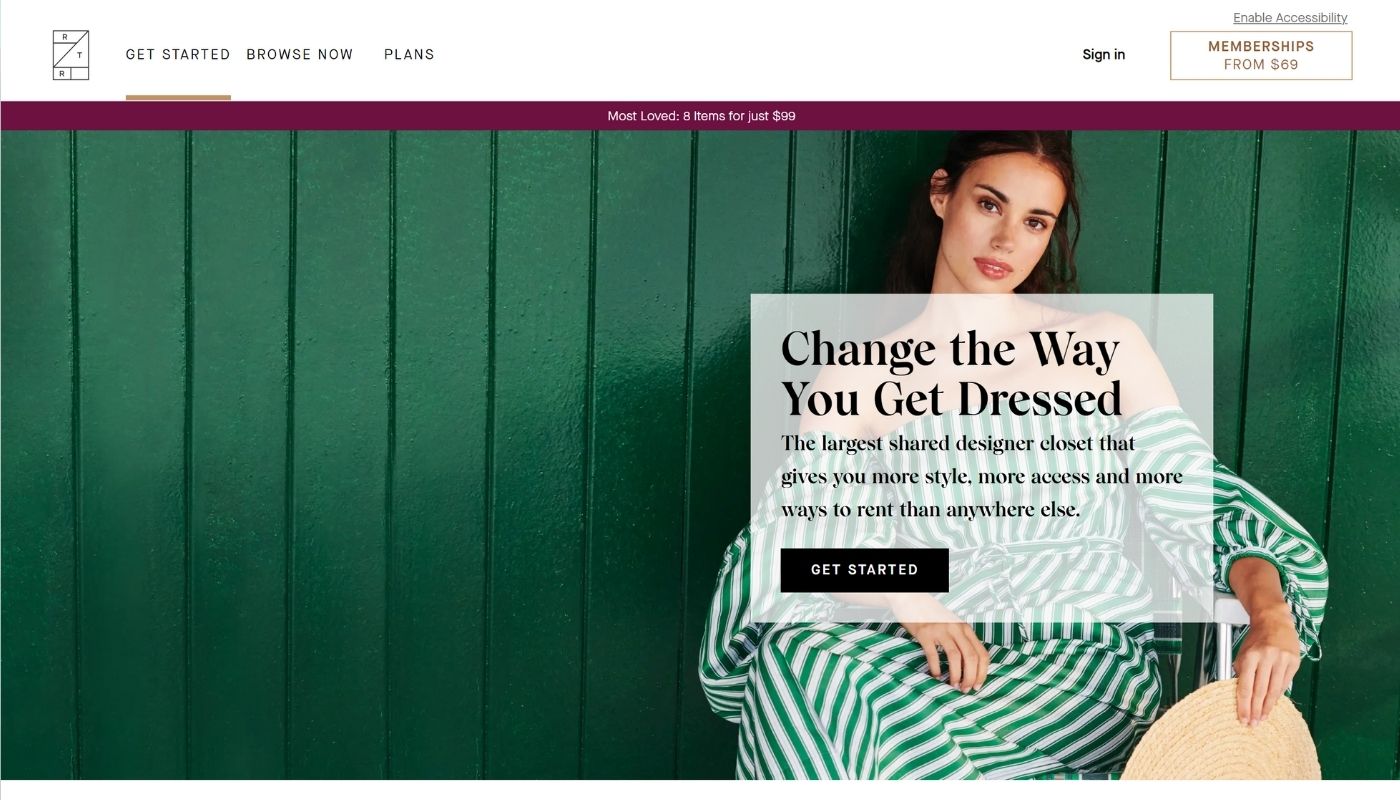This screenshot has width=1400, height=800.
Task: Click the black GET STARTED hero button
Action: pos(864,570)
